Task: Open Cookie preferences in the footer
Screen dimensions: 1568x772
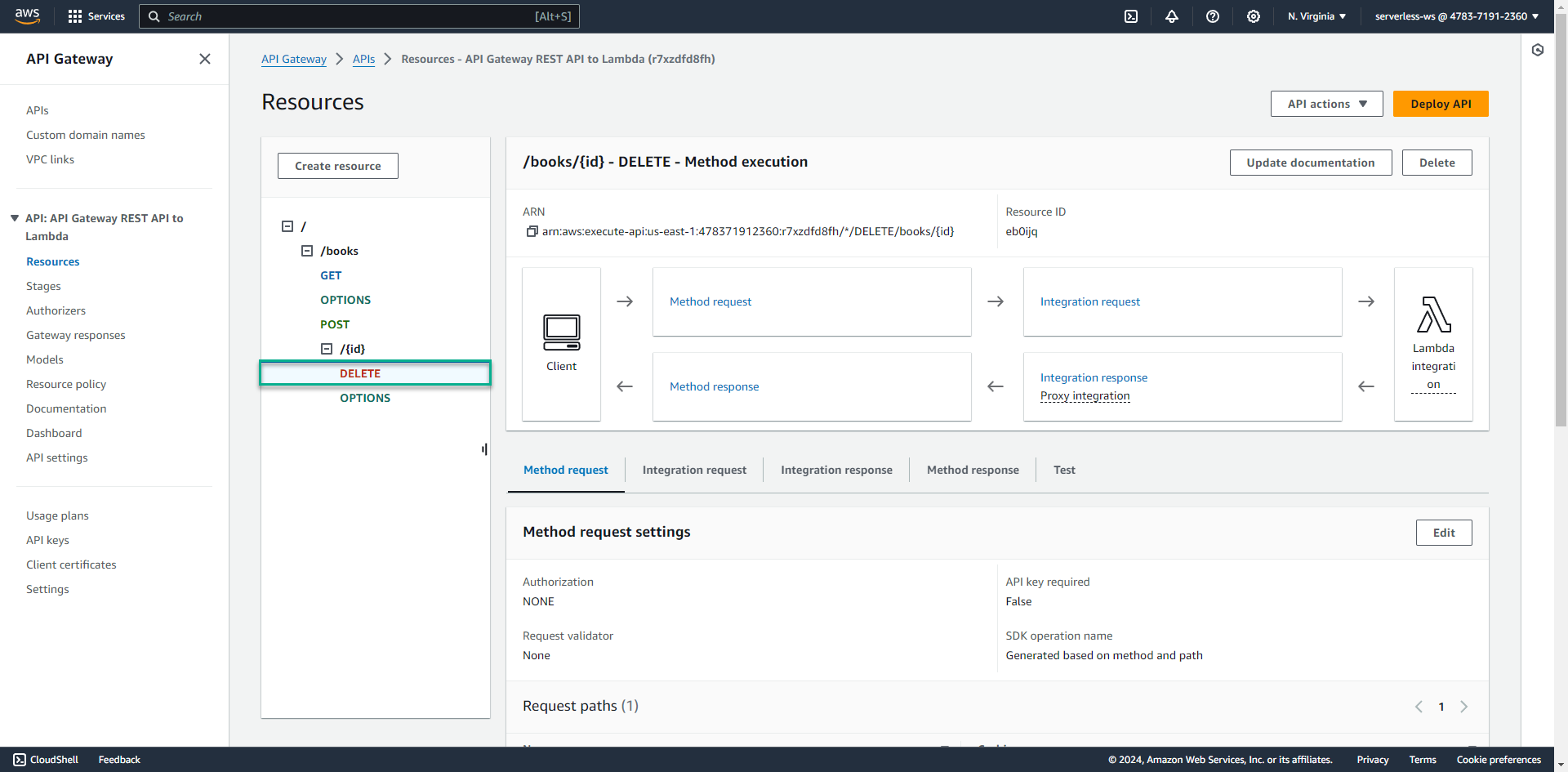Action: [x=1499, y=760]
